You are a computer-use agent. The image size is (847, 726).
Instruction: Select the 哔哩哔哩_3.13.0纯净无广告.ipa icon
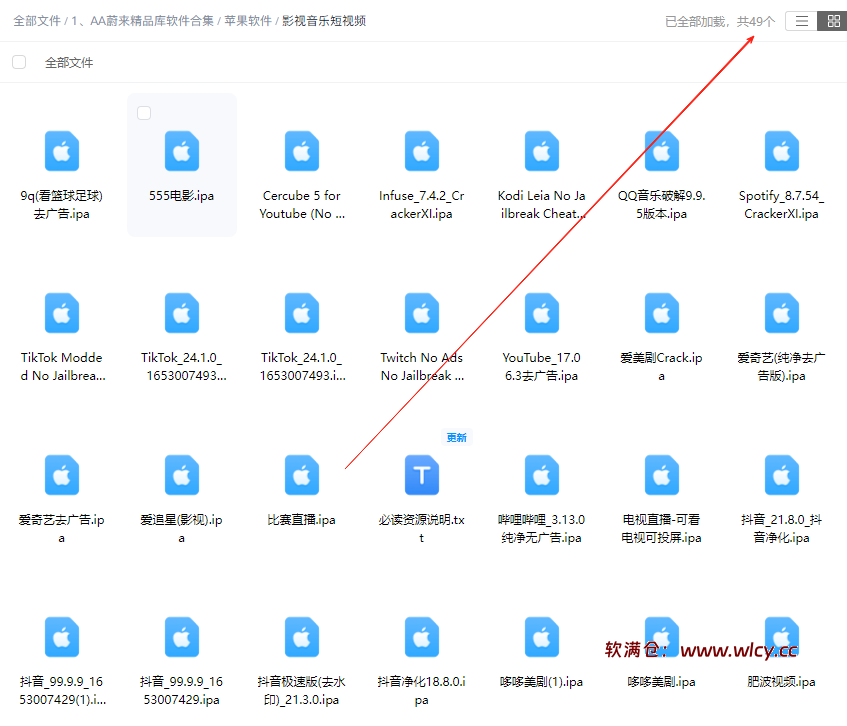pyautogui.click(x=542, y=475)
